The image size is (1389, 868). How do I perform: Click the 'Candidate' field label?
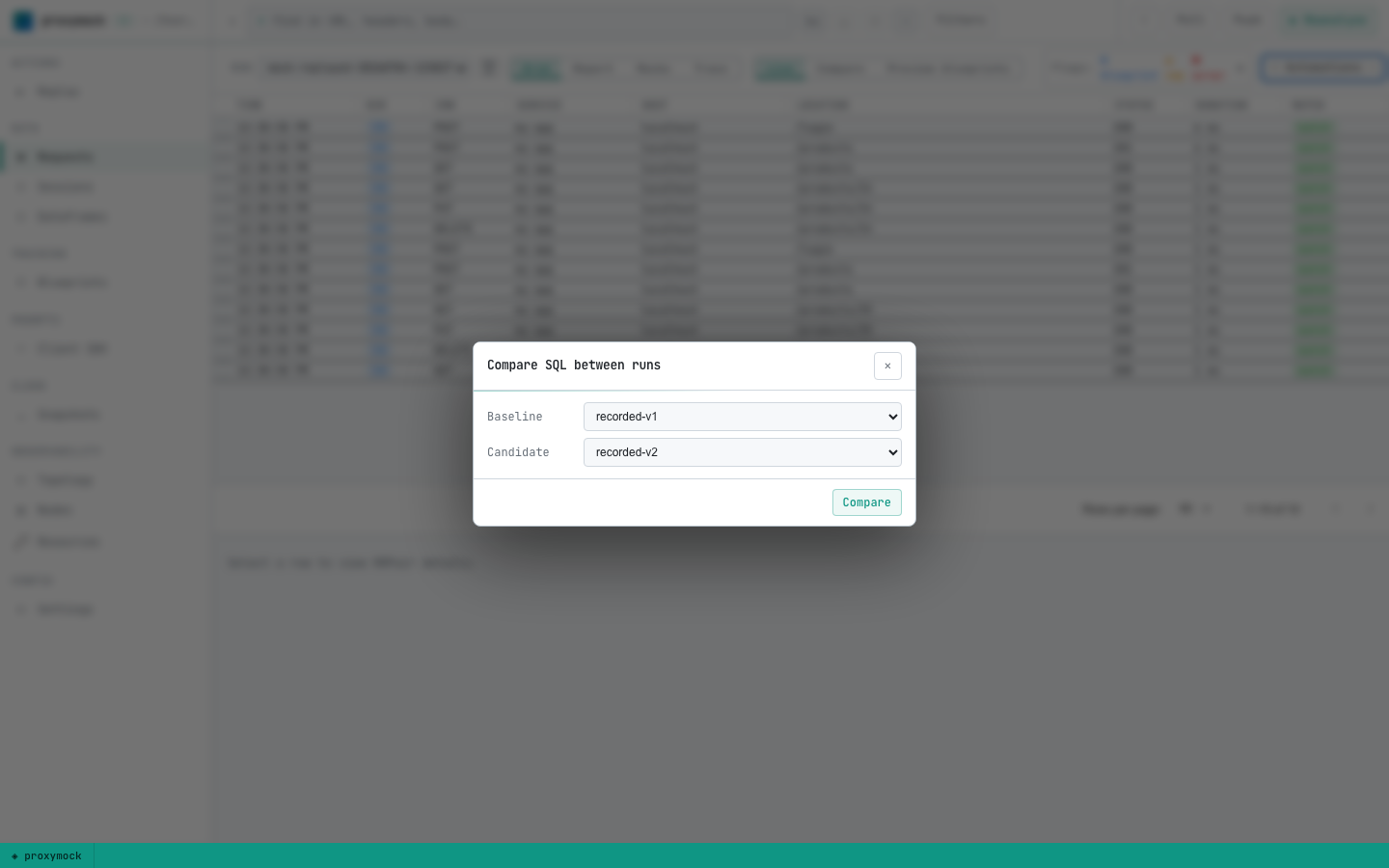point(518,452)
